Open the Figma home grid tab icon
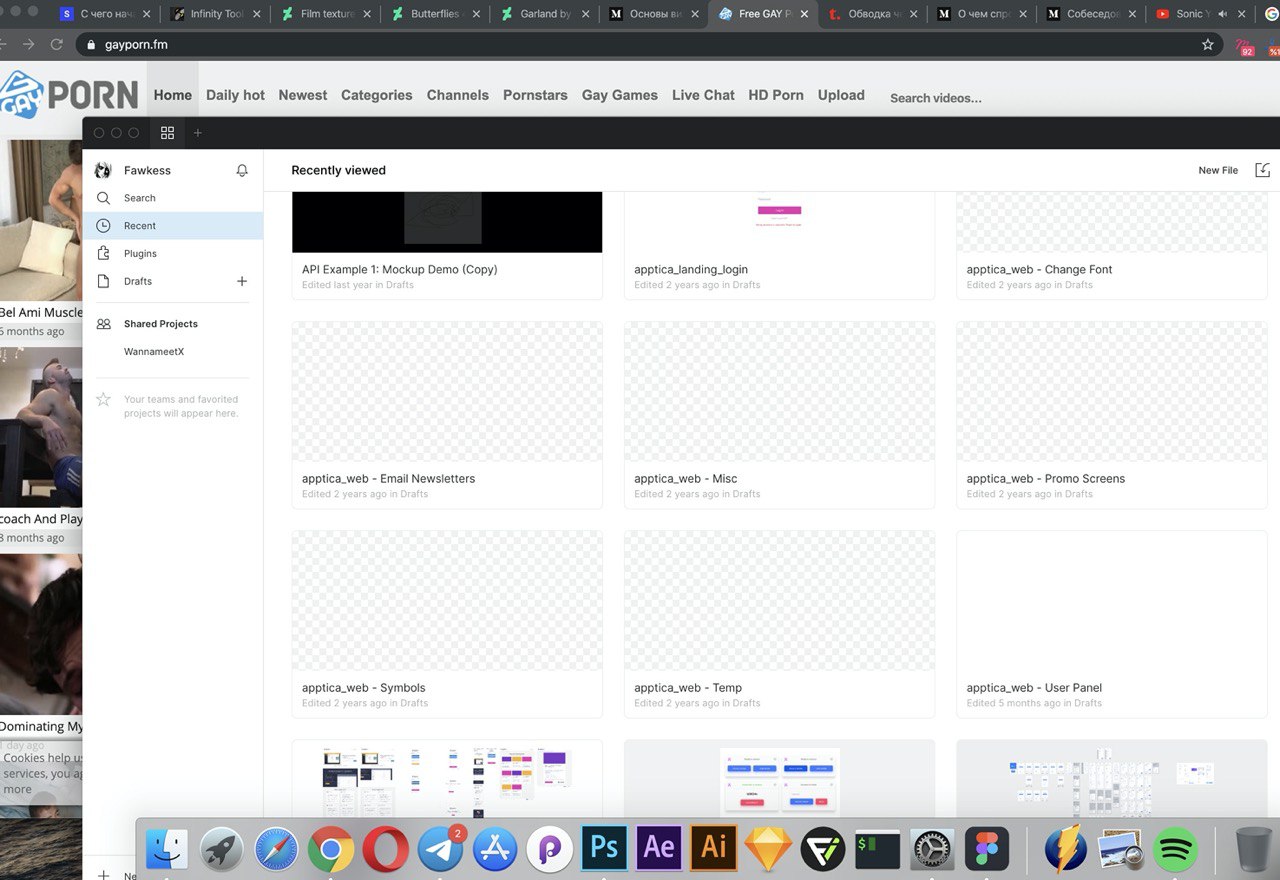This screenshot has width=1280, height=880. point(167,133)
